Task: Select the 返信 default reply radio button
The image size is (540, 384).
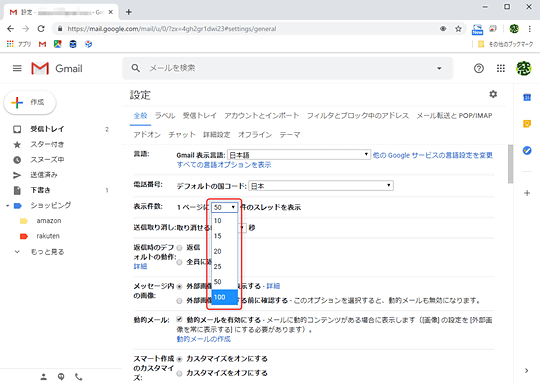Action: [x=179, y=248]
